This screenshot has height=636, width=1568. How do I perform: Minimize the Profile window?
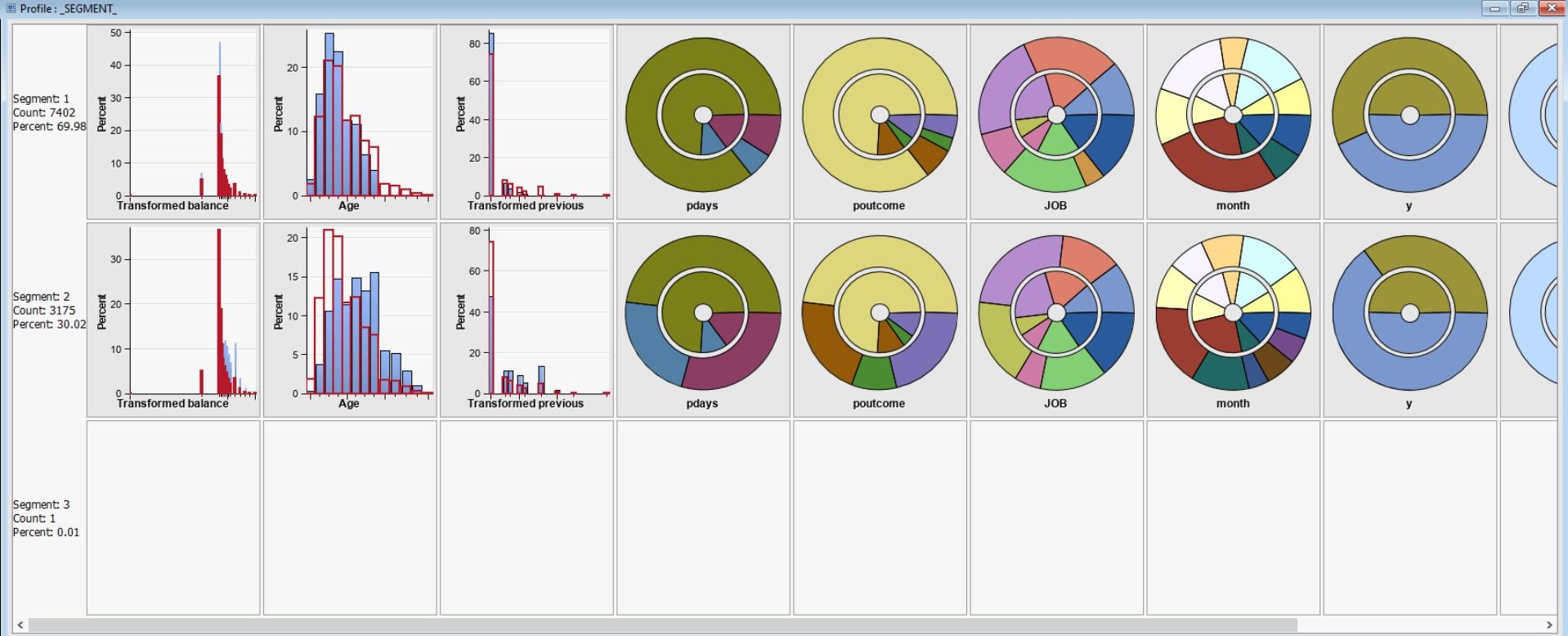click(x=1495, y=8)
